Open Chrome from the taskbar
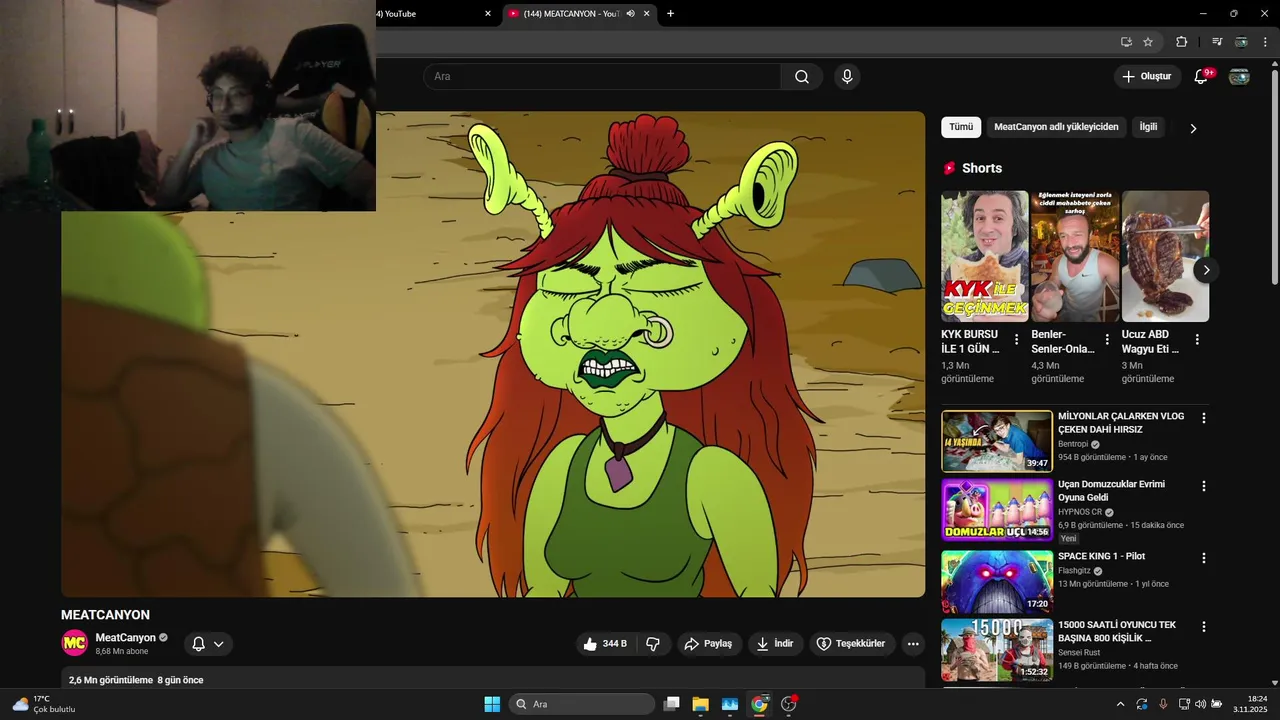This screenshot has width=1280, height=720. coord(759,704)
